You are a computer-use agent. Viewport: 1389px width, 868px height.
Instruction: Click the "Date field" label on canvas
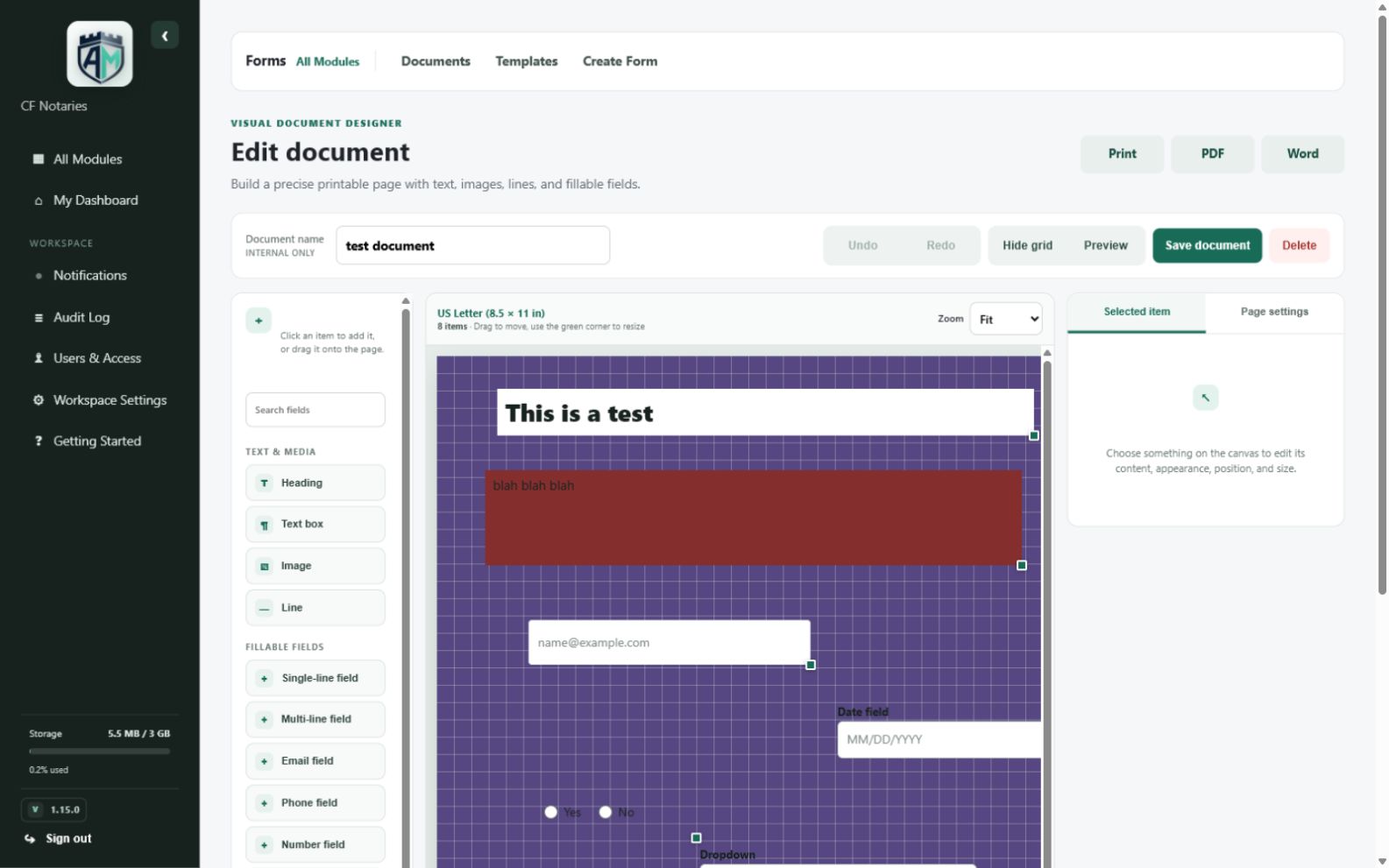[x=863, y=712]
